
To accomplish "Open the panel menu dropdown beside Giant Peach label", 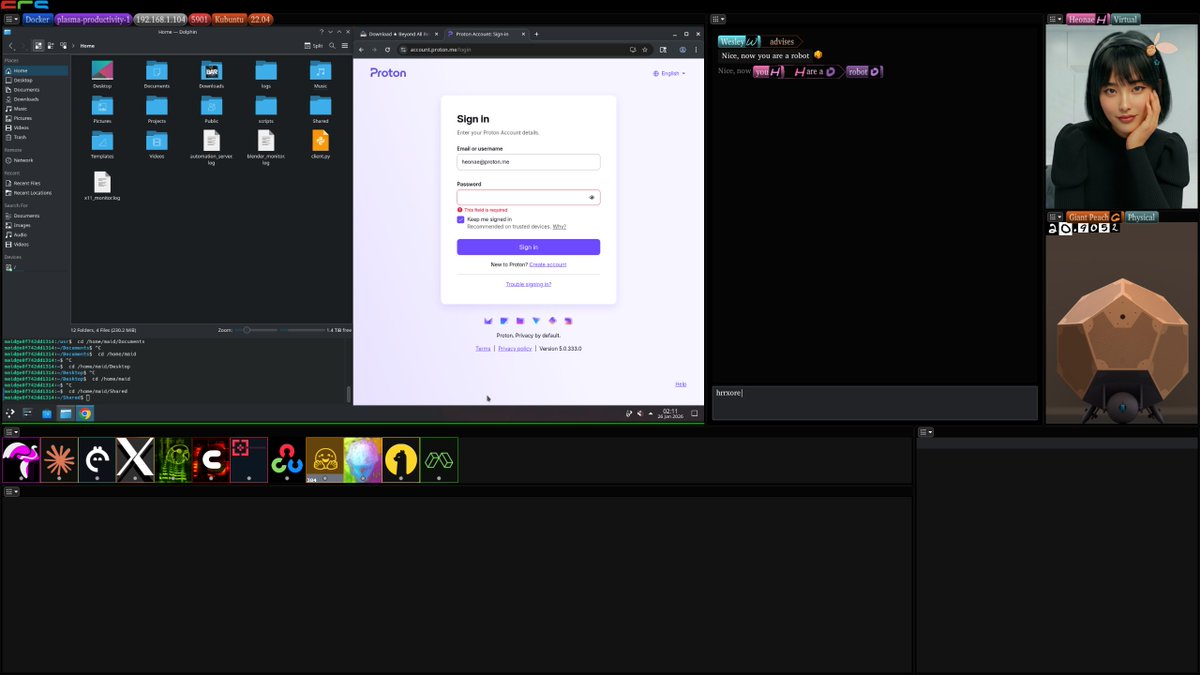I will click(x=1054, y=217).
